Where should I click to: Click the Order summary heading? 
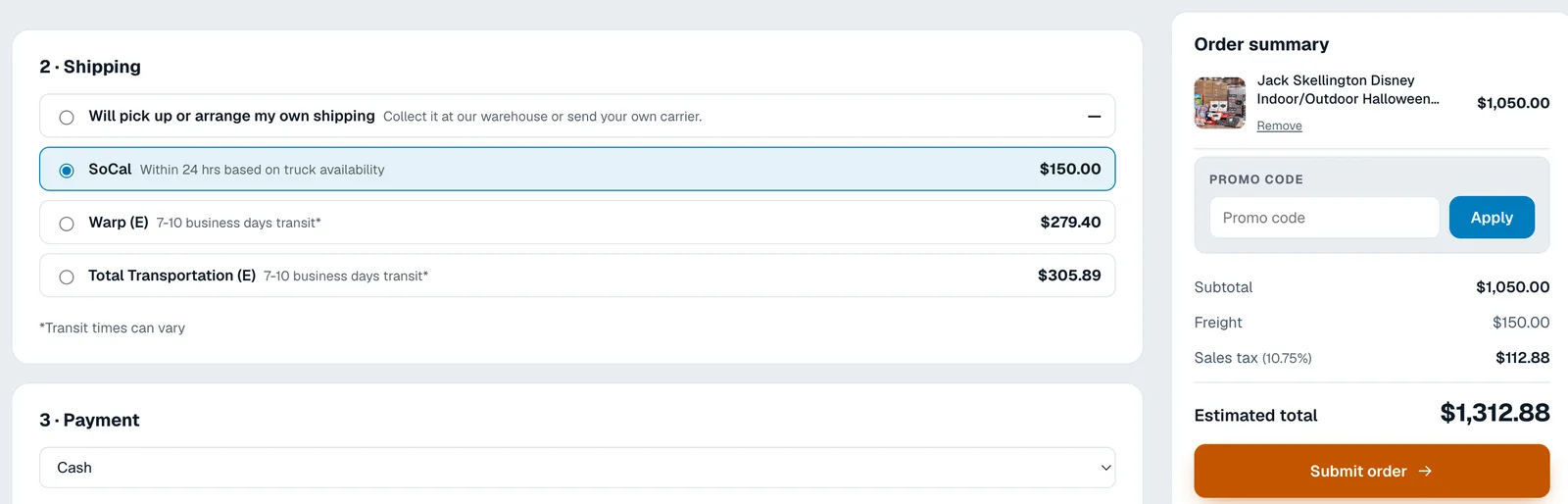[1261, 44]
